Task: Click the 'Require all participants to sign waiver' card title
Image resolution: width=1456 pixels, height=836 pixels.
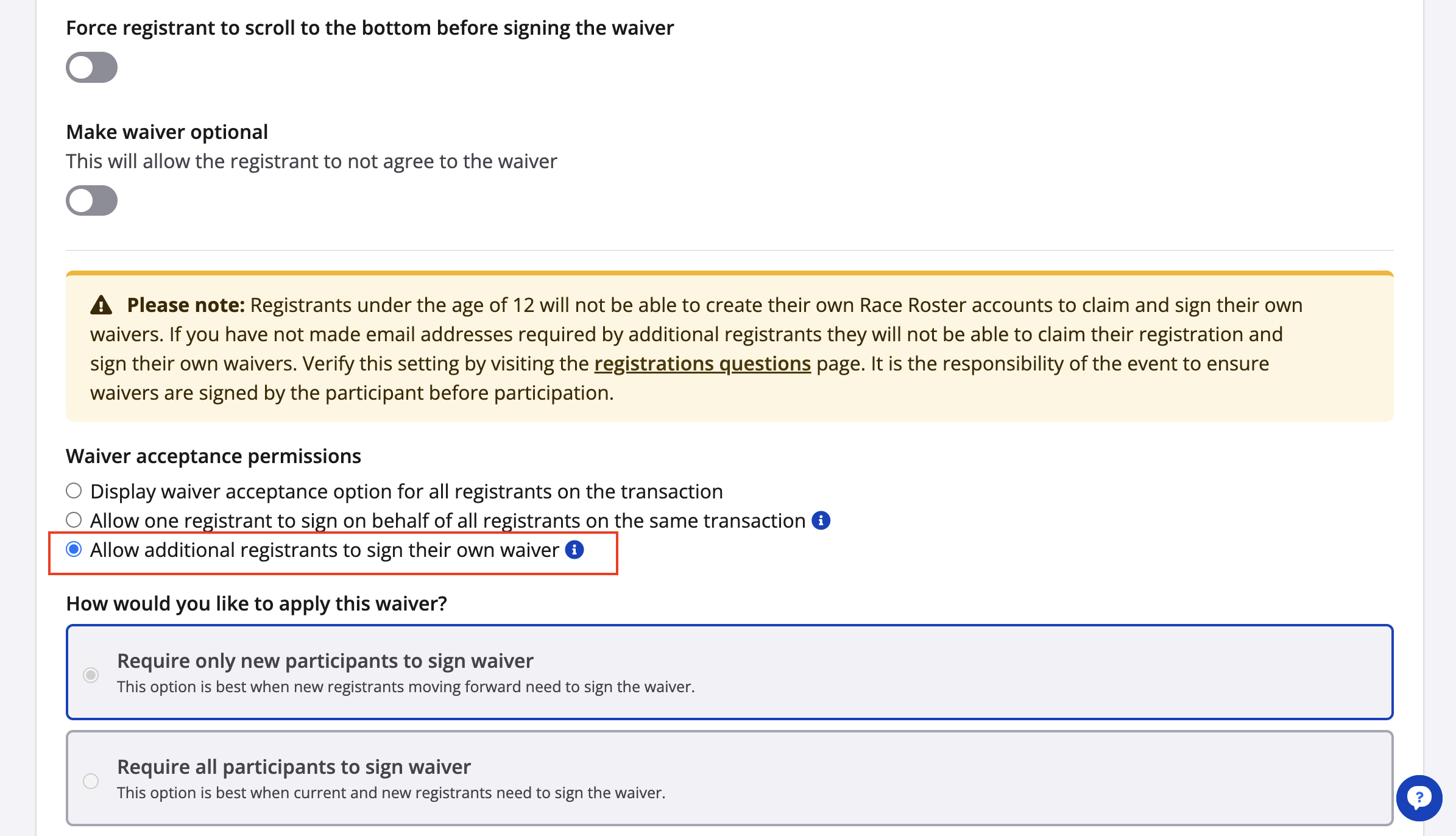Action: (x=294, y=767)
